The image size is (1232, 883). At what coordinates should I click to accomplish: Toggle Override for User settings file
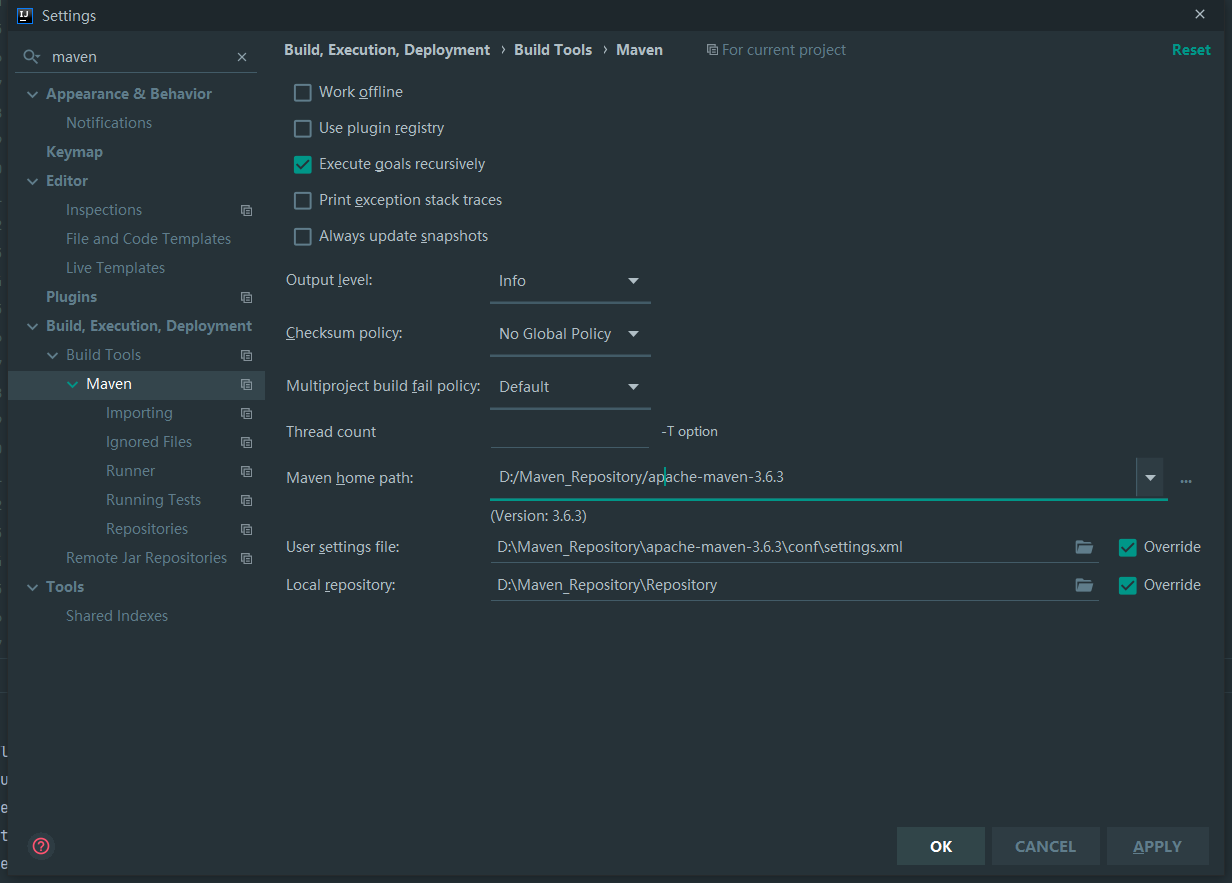[1128, 547]
